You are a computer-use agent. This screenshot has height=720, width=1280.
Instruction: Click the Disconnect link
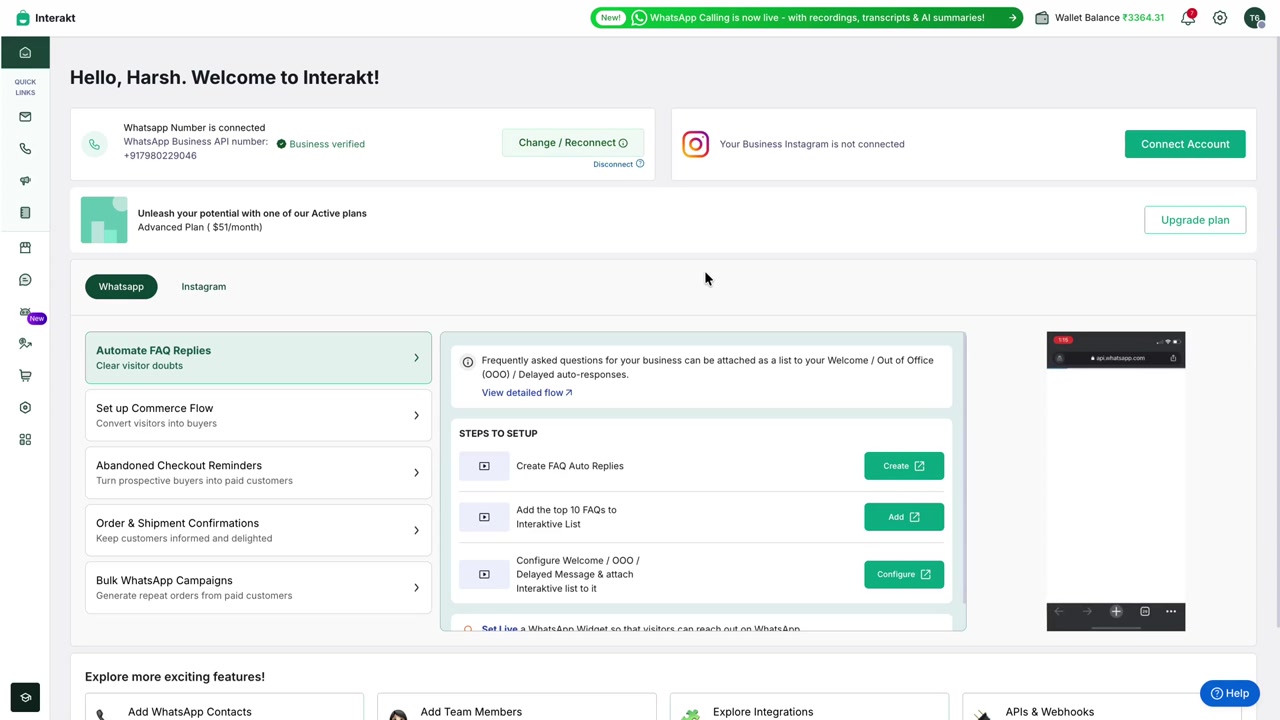[612, 164]
